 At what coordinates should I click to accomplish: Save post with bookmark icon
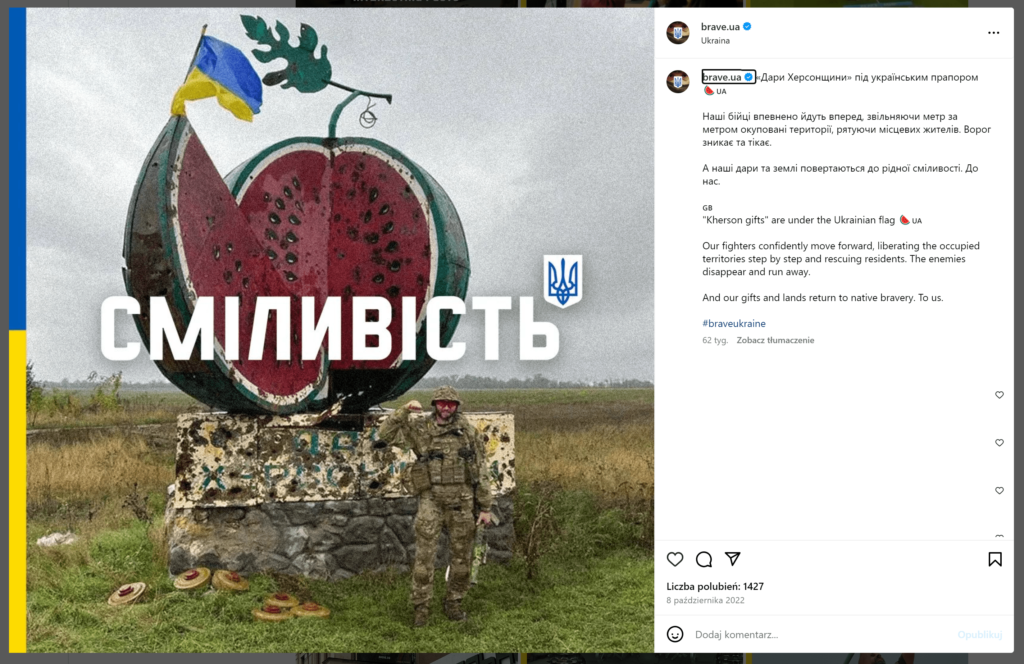pos(995,559)
